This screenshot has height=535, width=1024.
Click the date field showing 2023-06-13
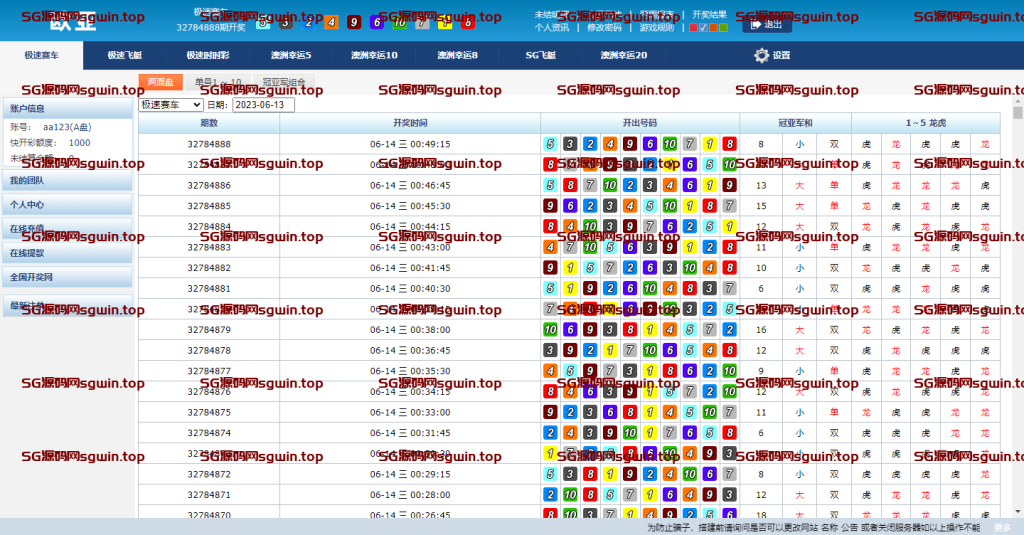263,105
